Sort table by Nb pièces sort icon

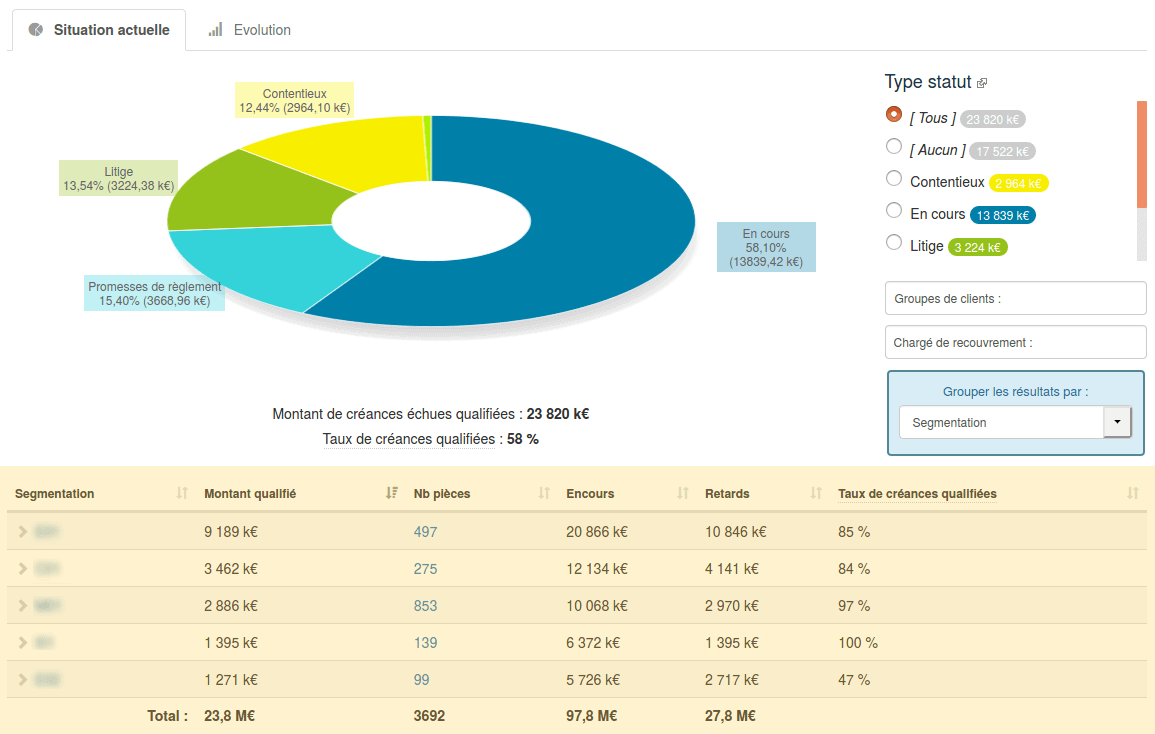point(544,493)
